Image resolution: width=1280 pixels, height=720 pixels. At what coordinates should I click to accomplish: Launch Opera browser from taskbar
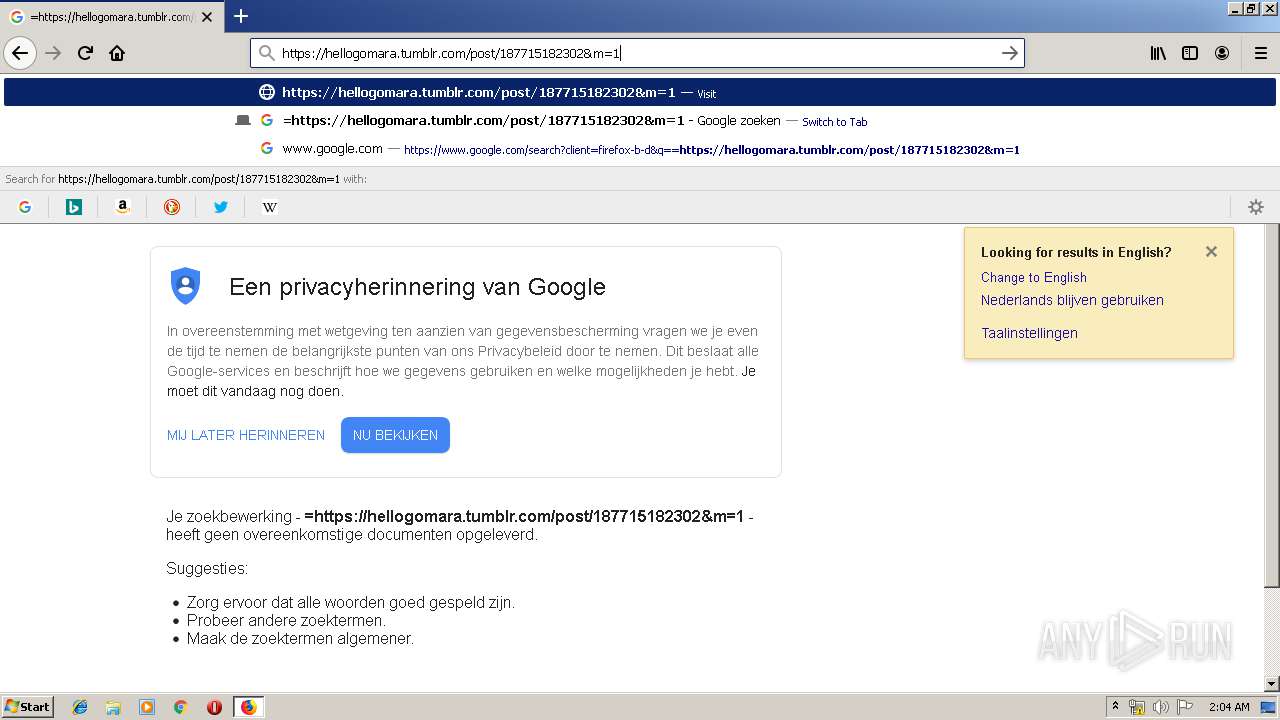click(x=214, y=707)
